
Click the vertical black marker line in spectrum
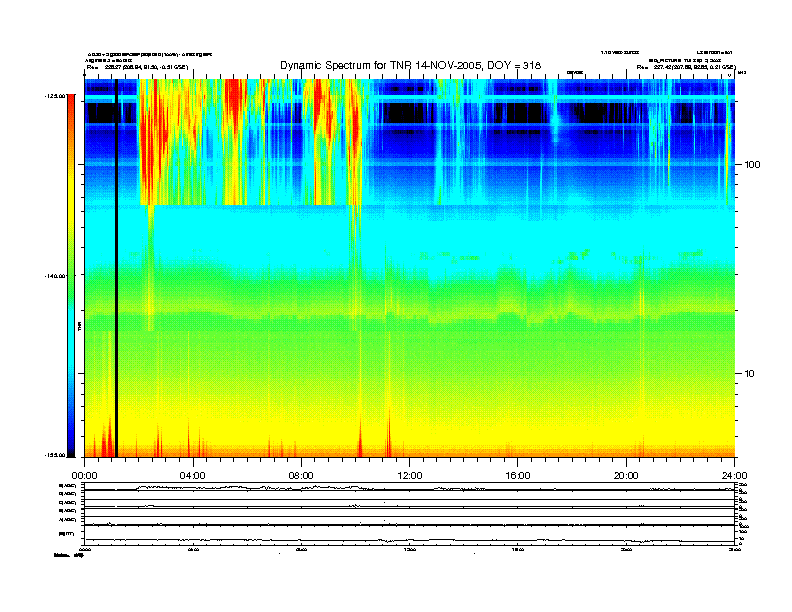116,268
